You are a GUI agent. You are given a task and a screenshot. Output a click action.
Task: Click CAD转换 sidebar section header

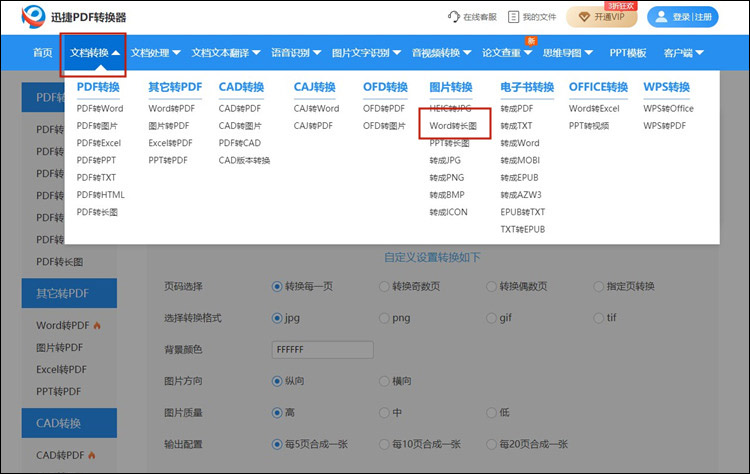pyautogui.click(x=69, y=423)
